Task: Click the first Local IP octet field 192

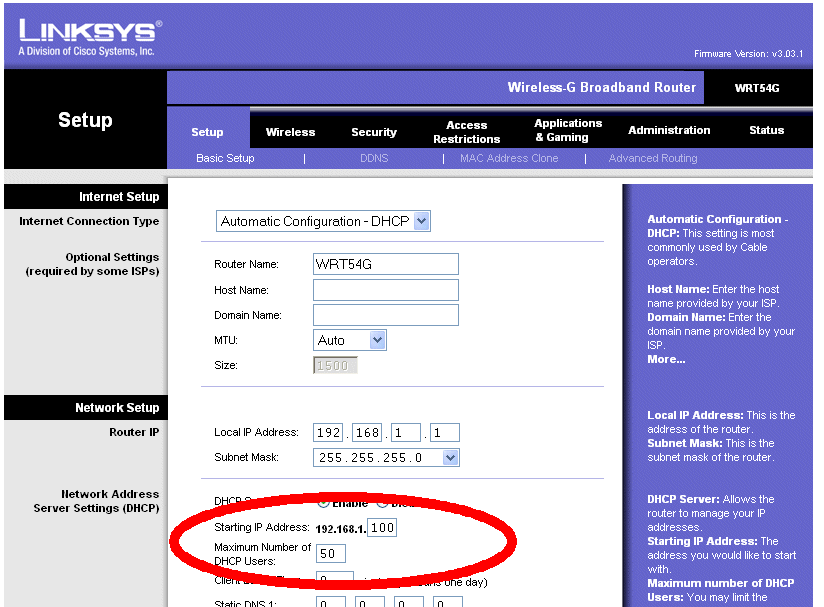Action: [x=328, y=433]
